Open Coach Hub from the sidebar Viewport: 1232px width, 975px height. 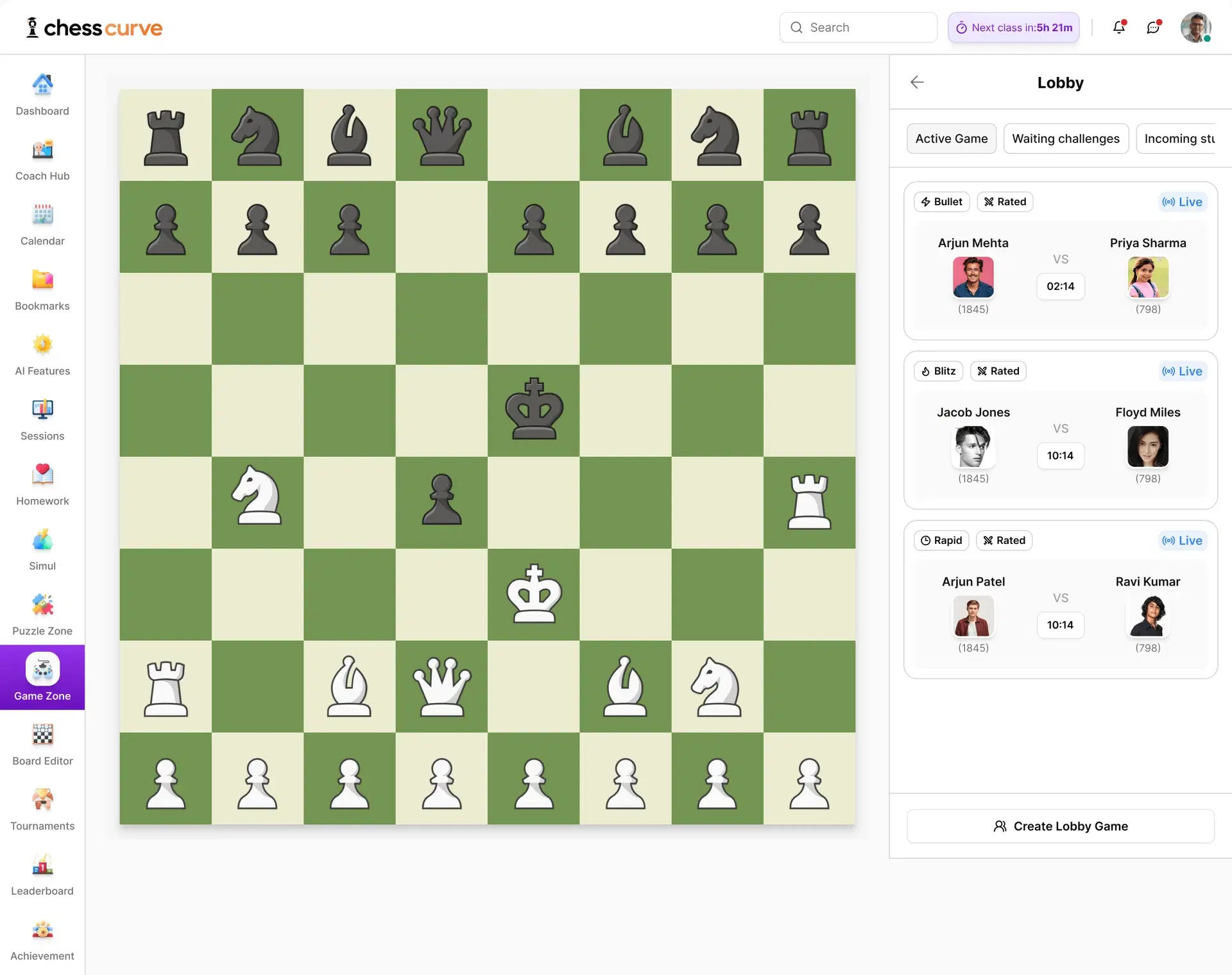point(42,160)
